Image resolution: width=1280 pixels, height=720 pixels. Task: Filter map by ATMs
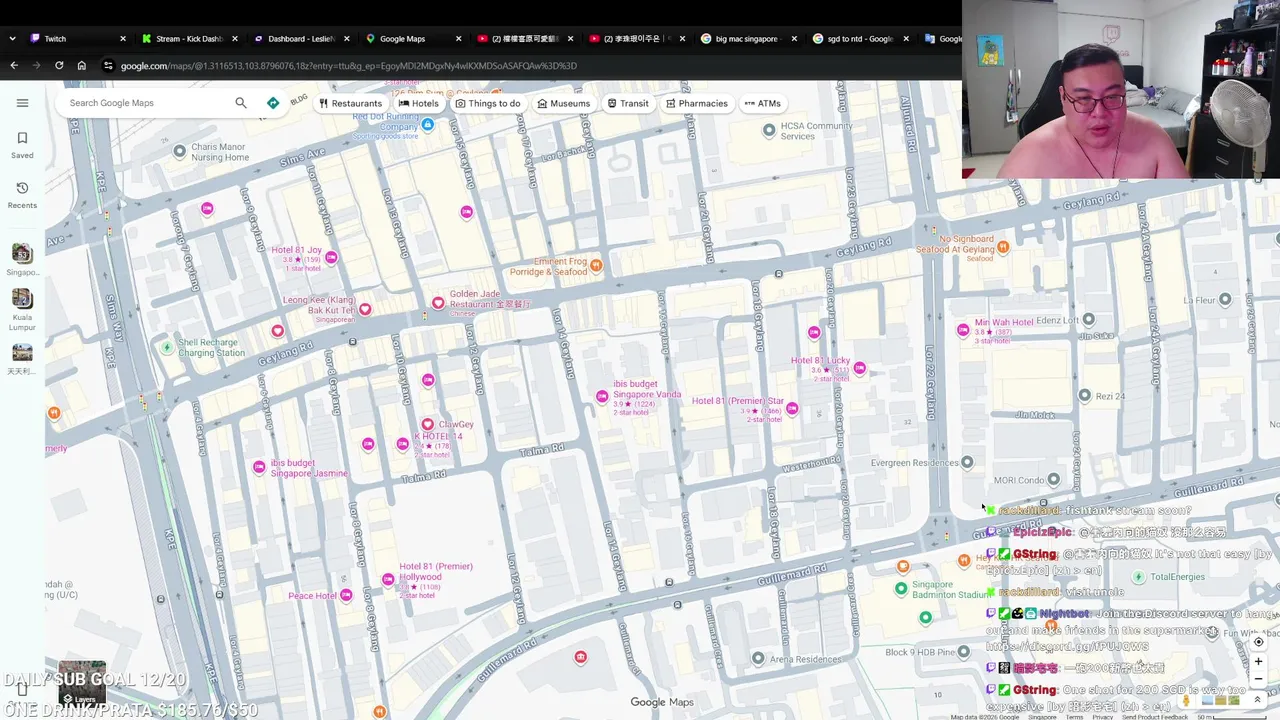(x=762, y=103)
